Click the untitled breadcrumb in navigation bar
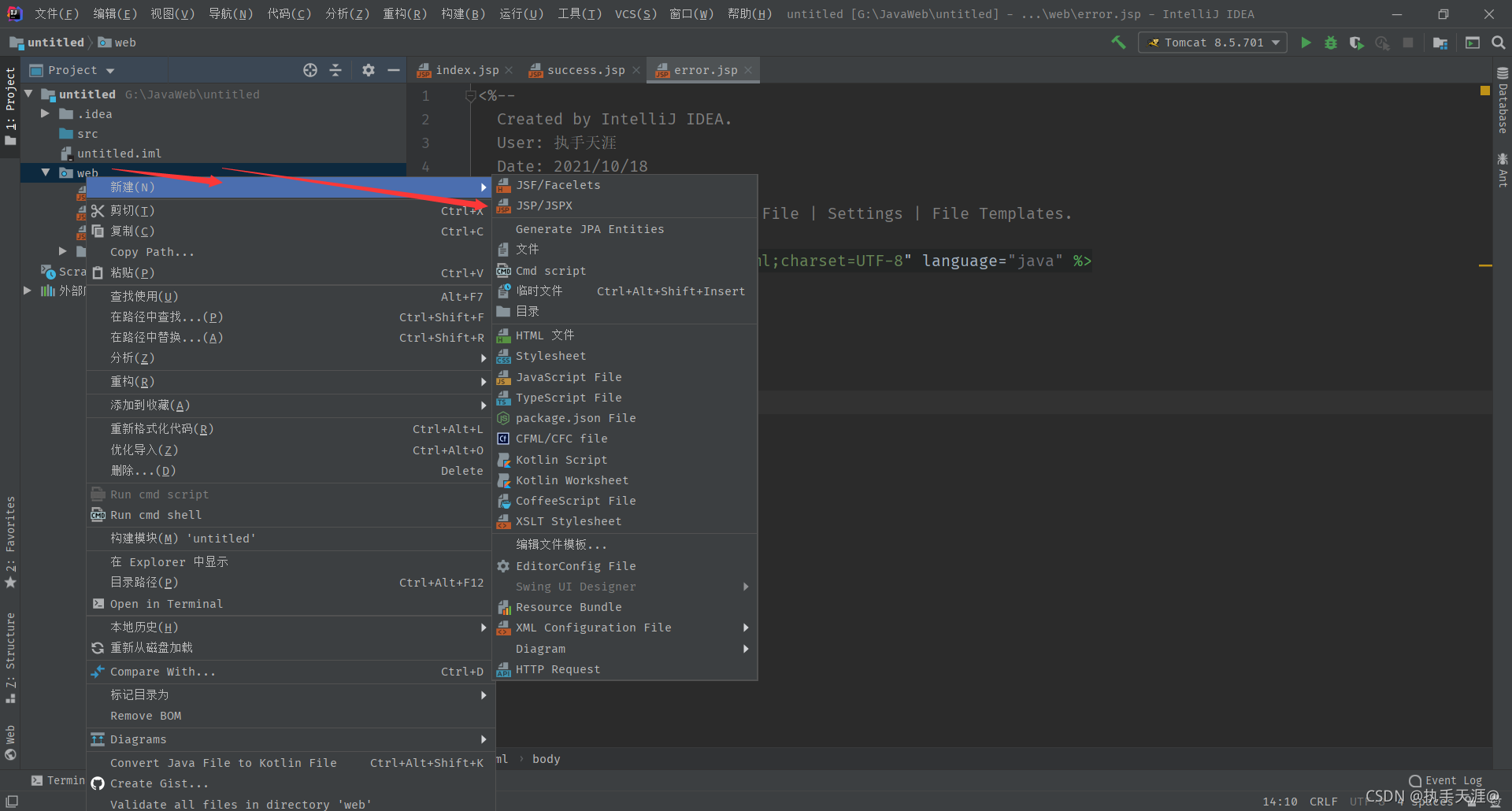The width and height of the screenshot is (1512, 811). point(46,43)
